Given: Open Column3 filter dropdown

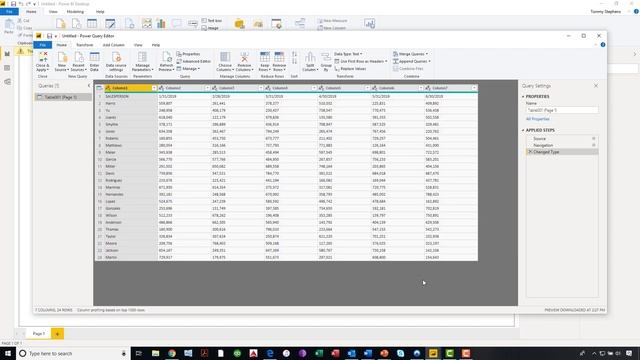Looking at the screenshot, I should [x=260, y=88].
